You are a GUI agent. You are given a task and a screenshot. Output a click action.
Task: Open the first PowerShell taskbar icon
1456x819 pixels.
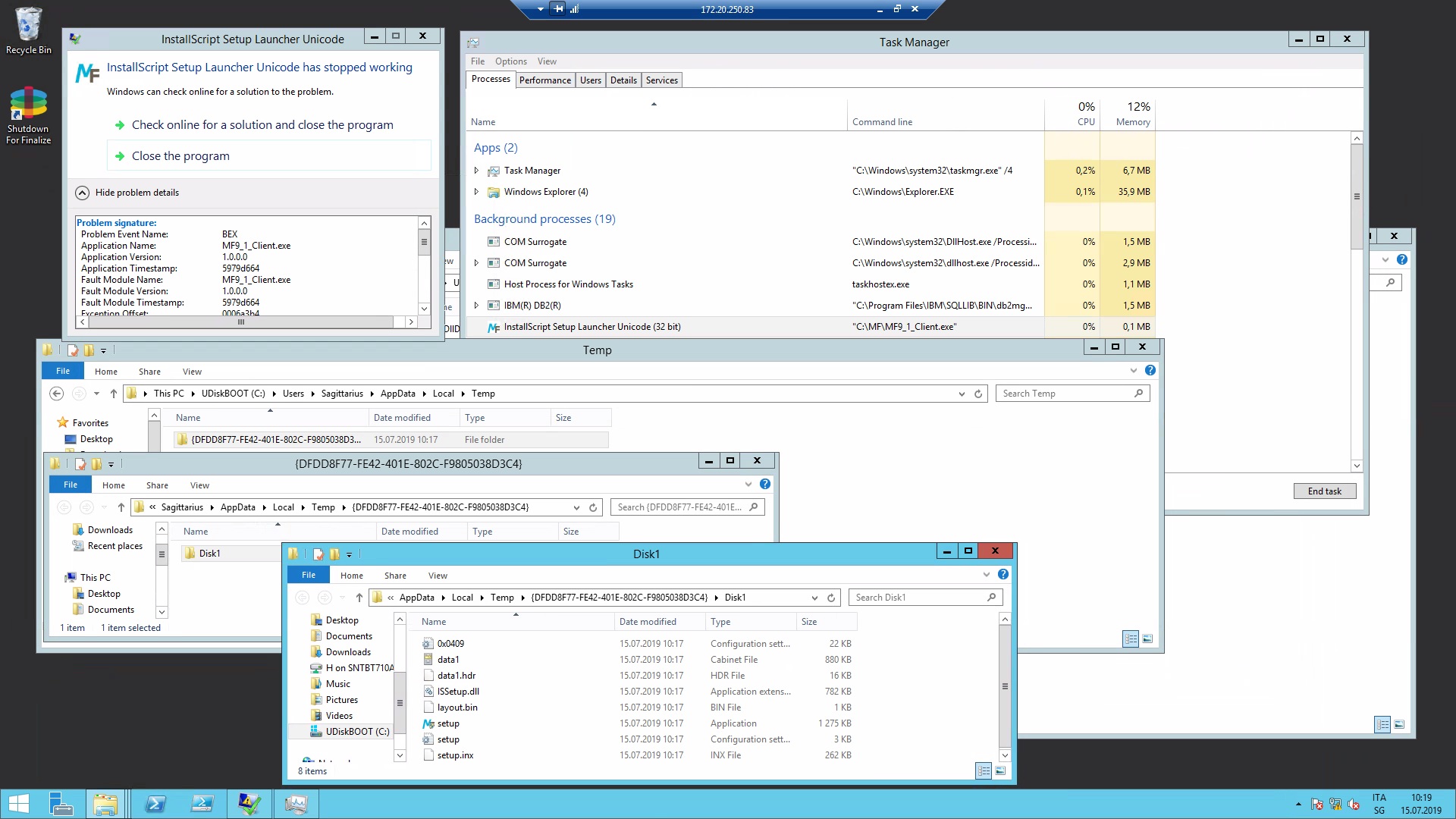(x=155, y=804)
